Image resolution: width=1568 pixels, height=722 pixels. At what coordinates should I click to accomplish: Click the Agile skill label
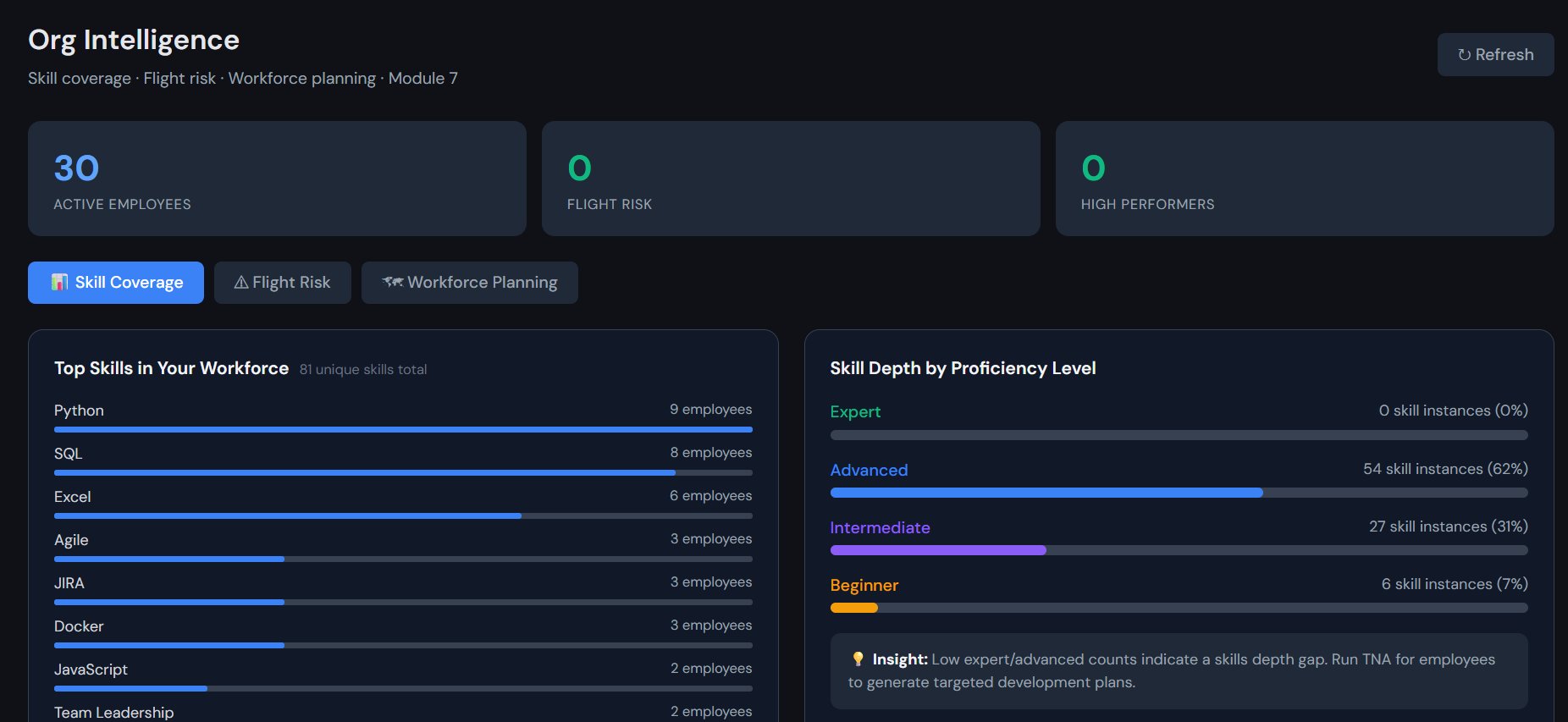71,540
